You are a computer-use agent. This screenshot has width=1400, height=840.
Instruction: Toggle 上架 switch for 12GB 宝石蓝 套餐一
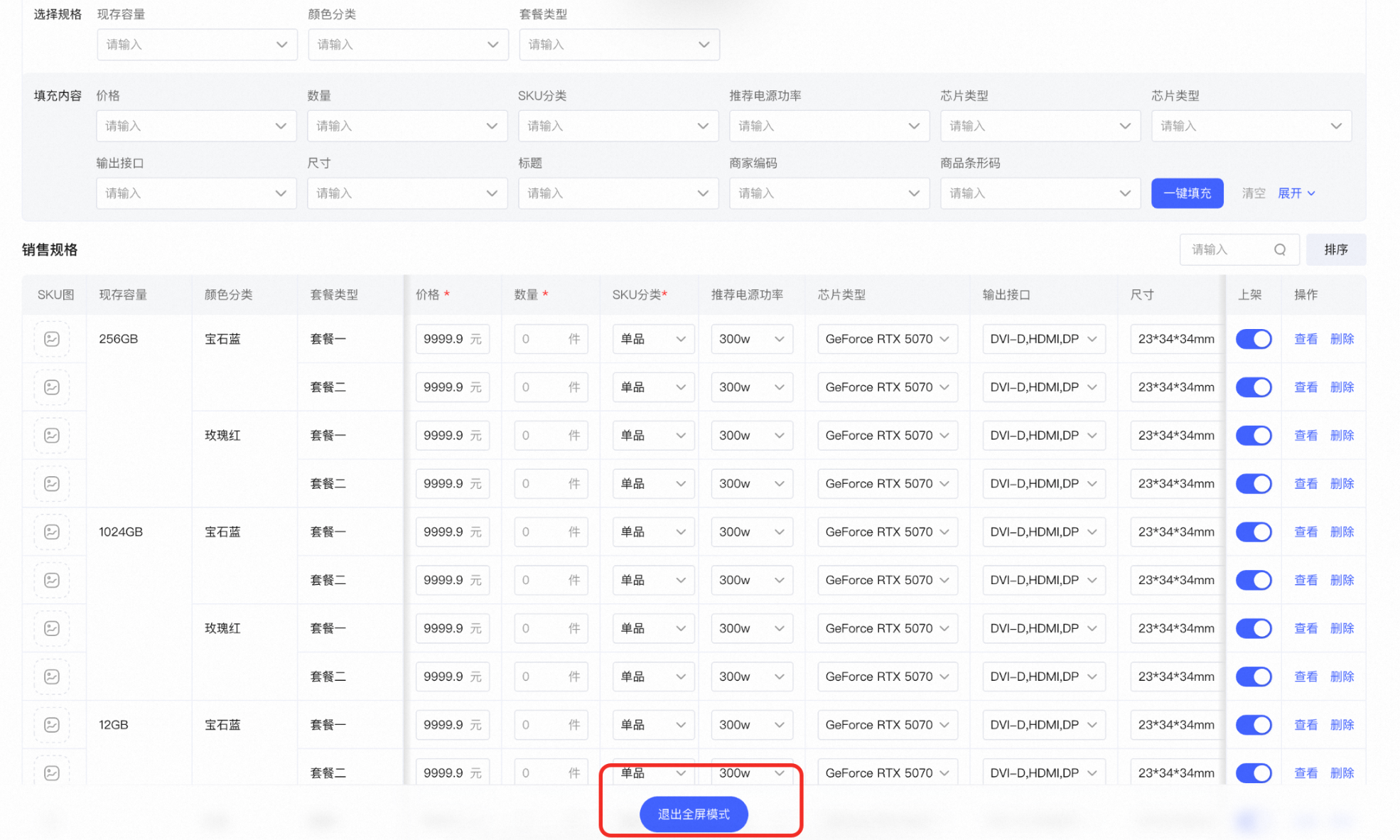[1254, 725]
